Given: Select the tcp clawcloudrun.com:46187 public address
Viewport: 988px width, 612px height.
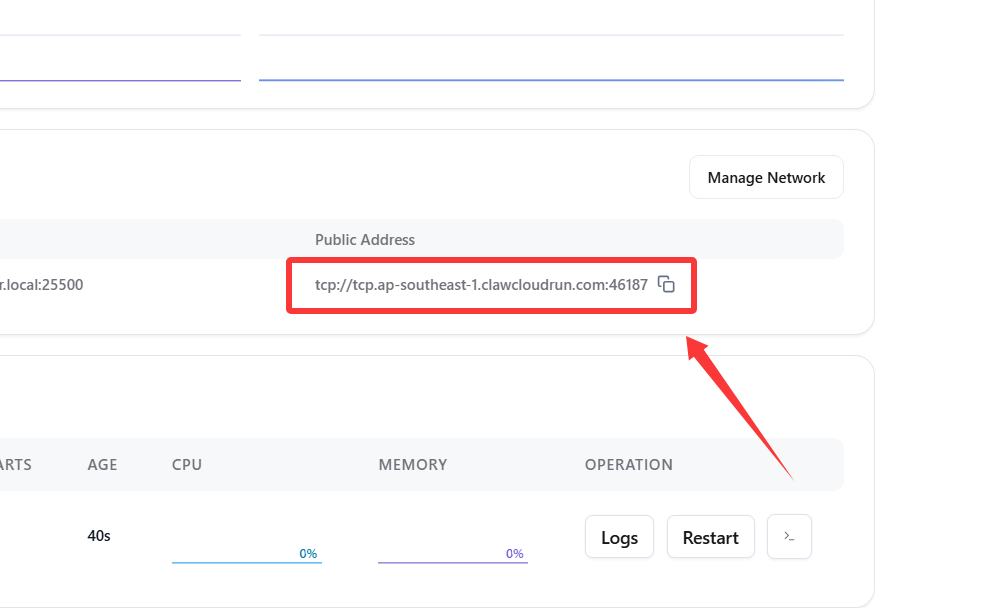Looking at the screenshot, I should (x=481, y=285).
